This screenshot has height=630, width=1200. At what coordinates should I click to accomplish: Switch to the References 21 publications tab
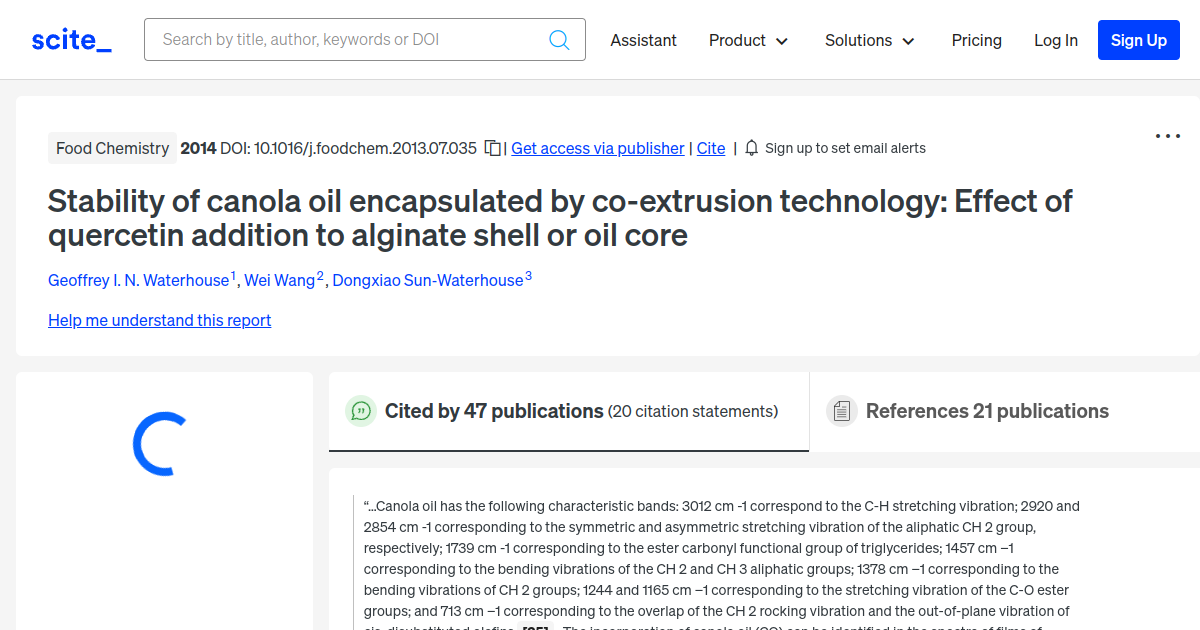click(x=986, y=410)
